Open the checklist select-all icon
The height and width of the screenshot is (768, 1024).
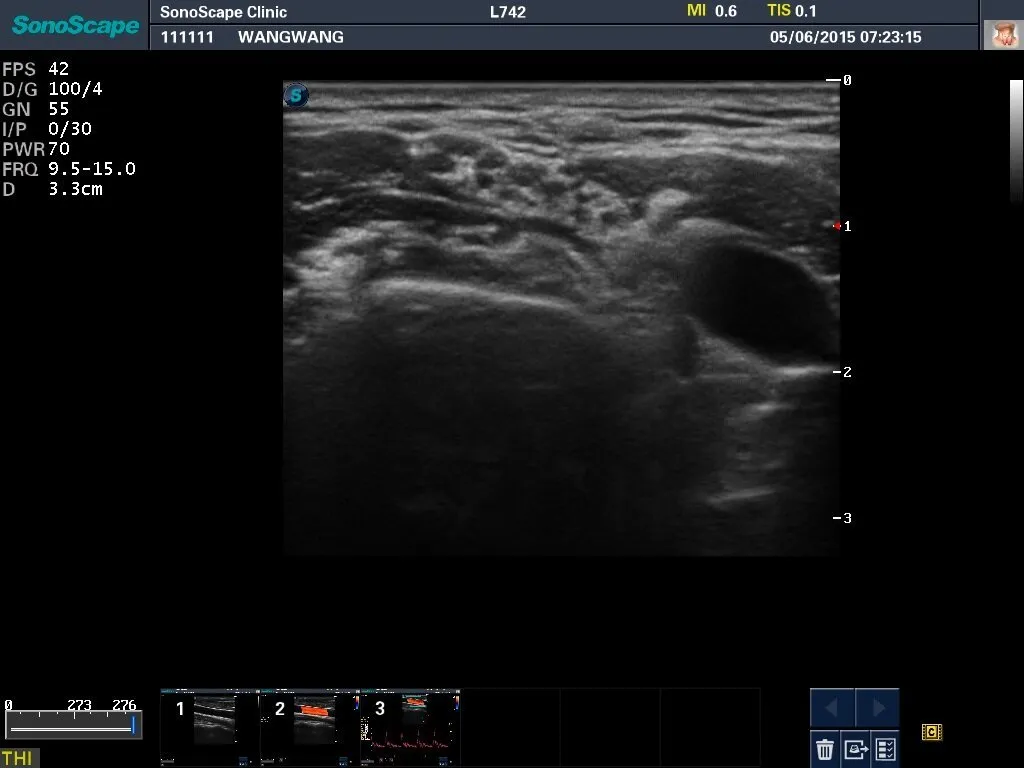885,748
